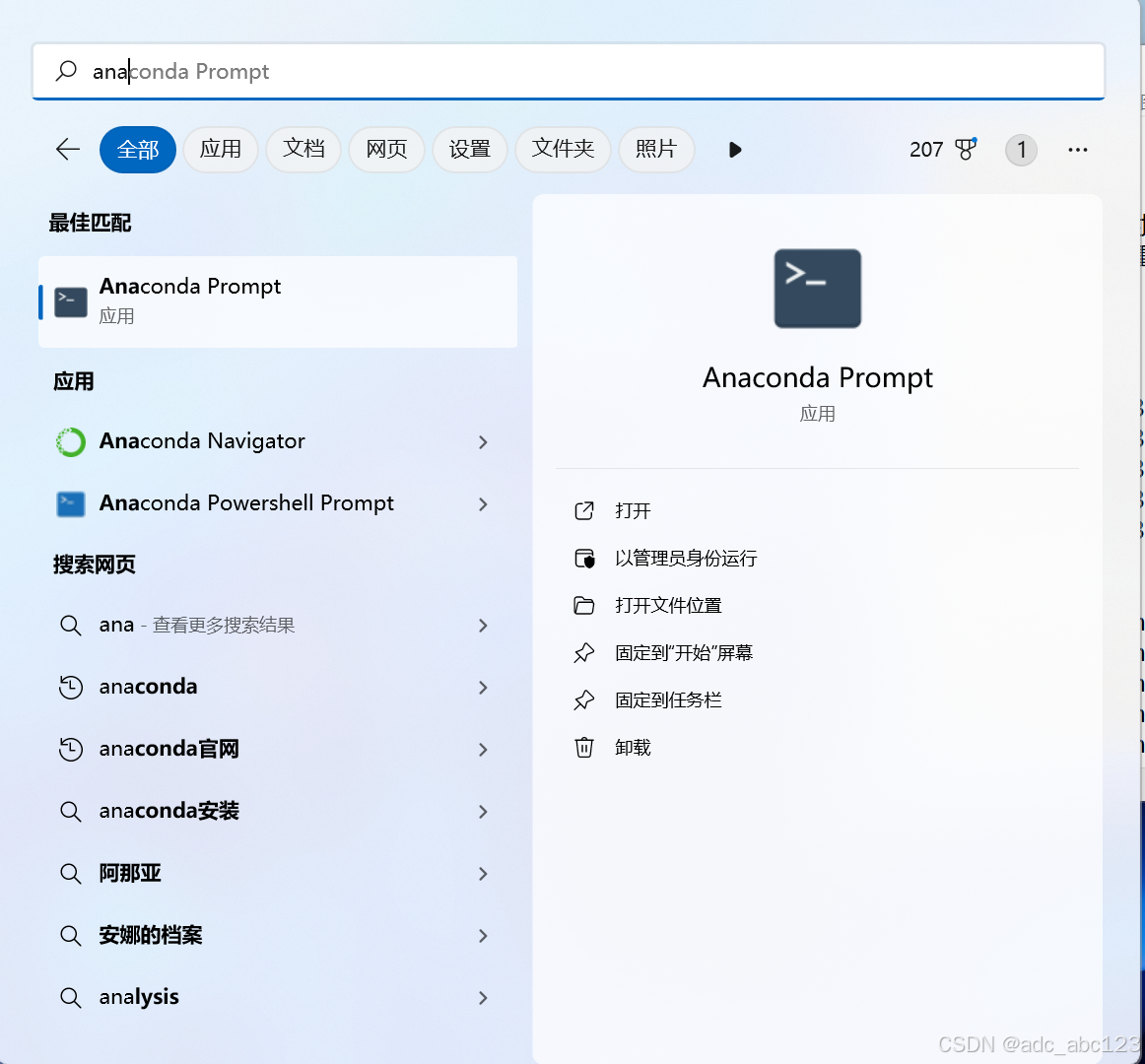Click the search icon beside '阿那亚'
The height and width of the screenshot is (1064, 1145).
click(x=70, y=874)
